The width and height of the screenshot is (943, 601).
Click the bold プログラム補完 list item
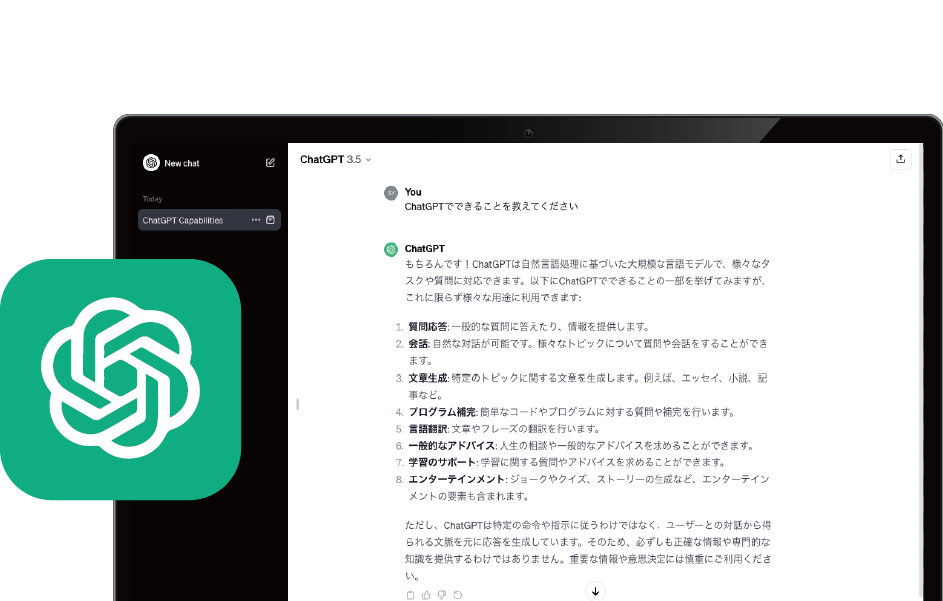[x=442, y=412]
